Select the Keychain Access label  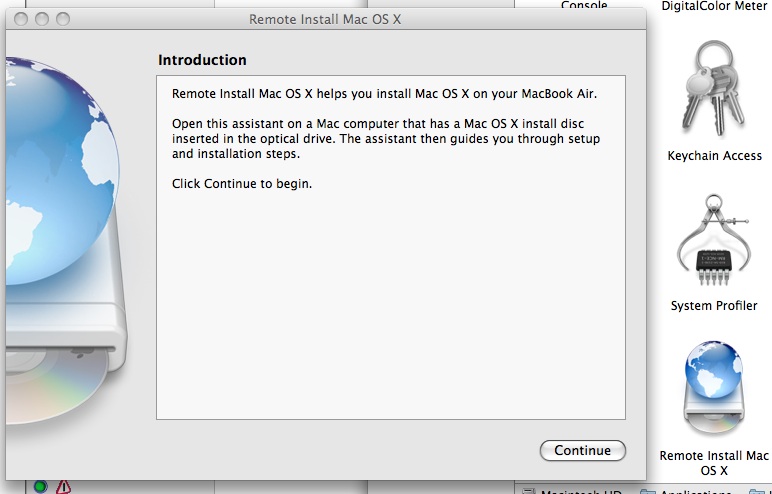click(714, 156)
